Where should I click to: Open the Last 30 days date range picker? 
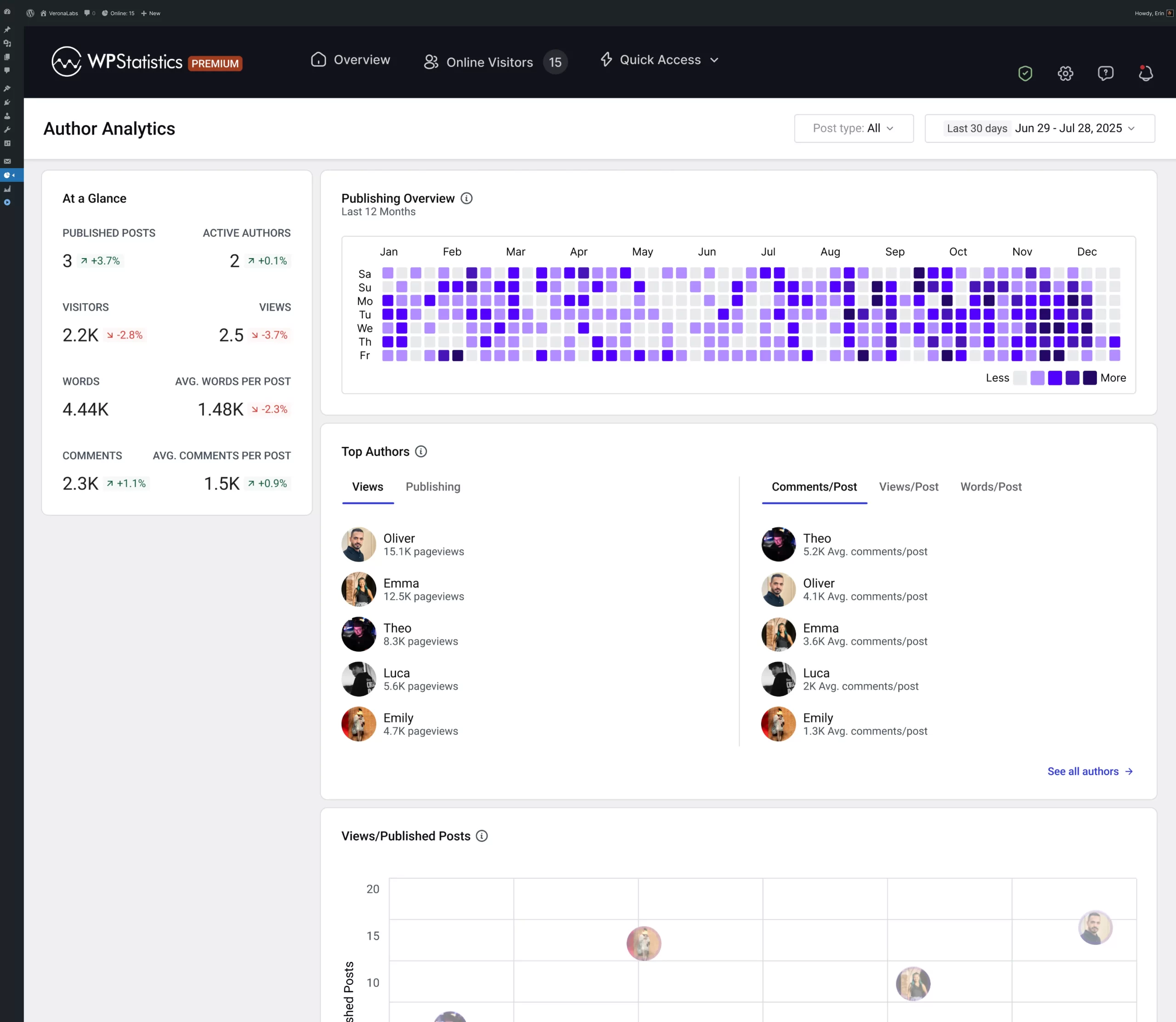point(1040,128)
